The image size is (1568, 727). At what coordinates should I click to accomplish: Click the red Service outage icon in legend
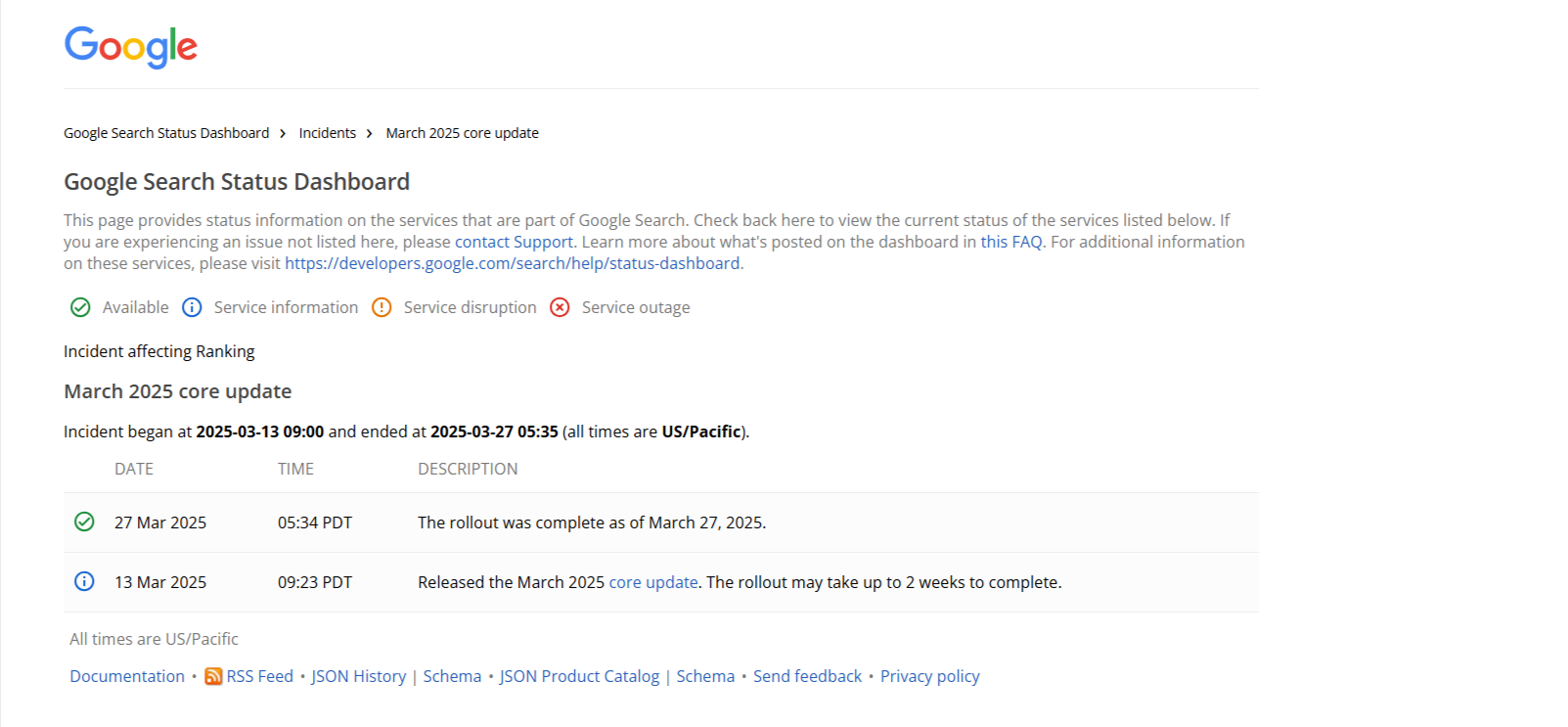560,307
